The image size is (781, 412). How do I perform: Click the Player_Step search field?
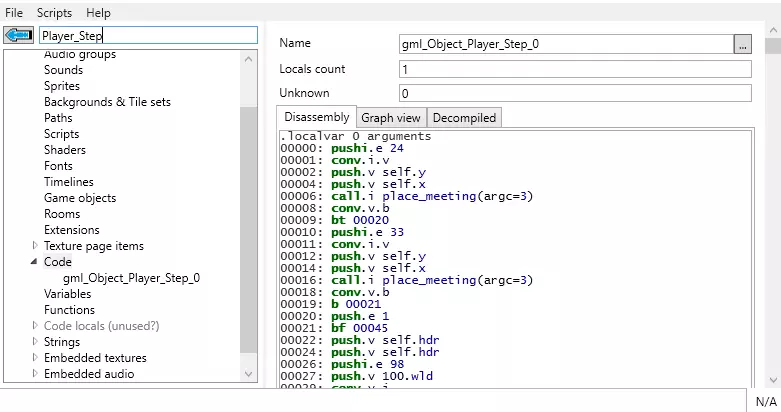click(148, 35)
